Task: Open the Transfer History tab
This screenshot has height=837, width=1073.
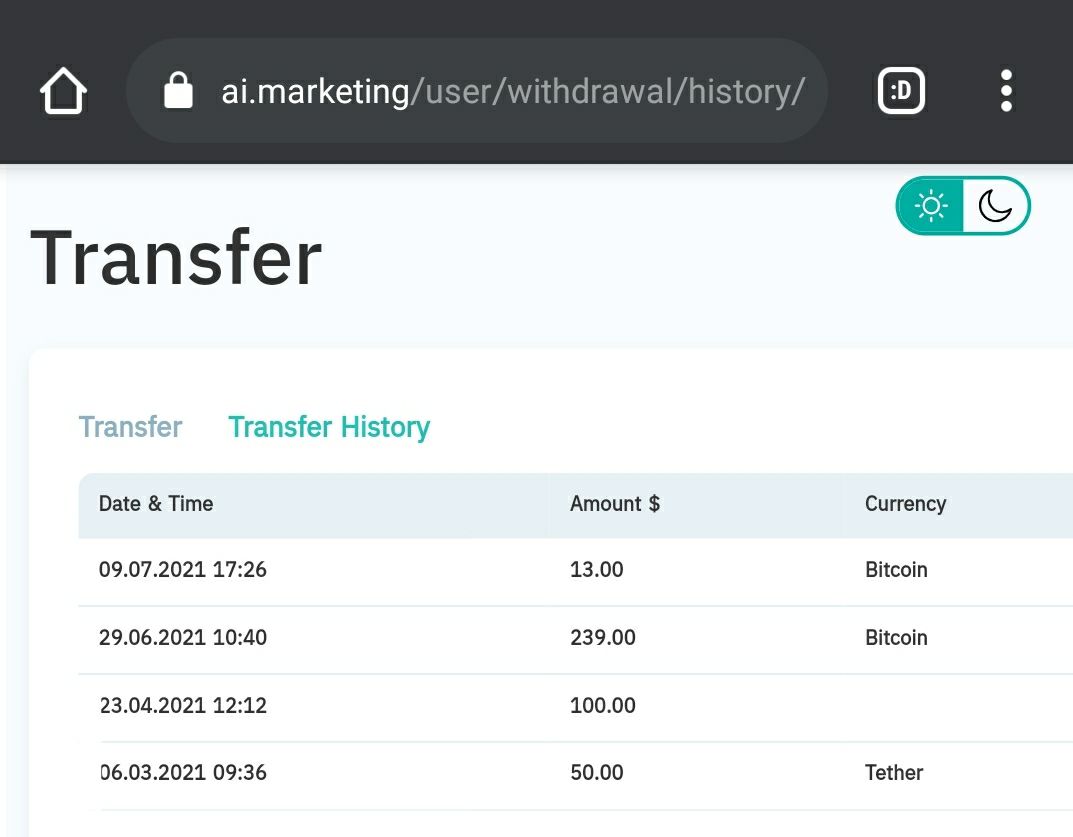Action: coord(329,427)
